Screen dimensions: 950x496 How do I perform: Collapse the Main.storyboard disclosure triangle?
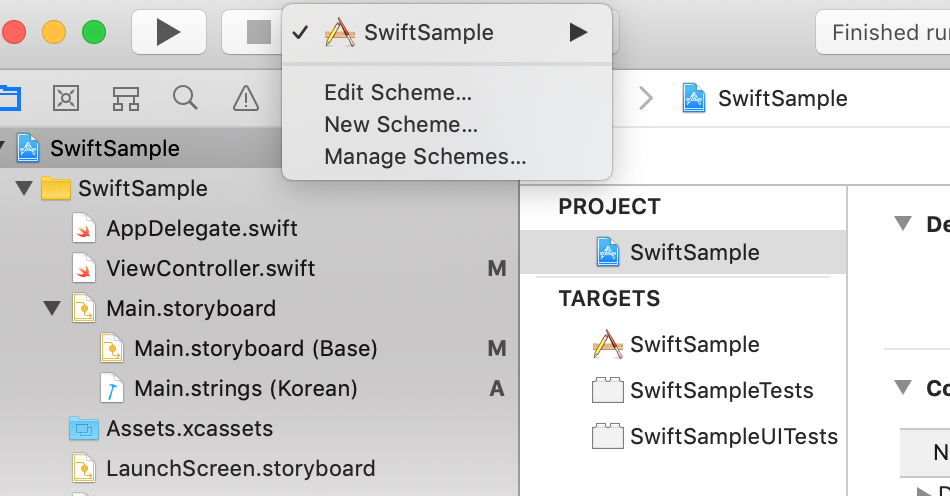[52, 308]
